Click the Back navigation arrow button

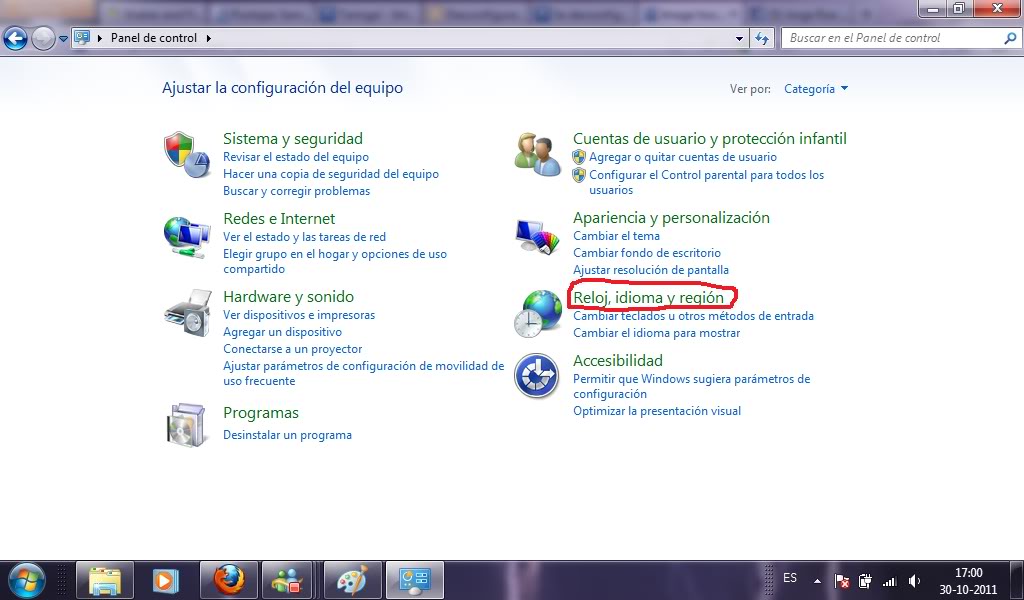coord(16,39)
